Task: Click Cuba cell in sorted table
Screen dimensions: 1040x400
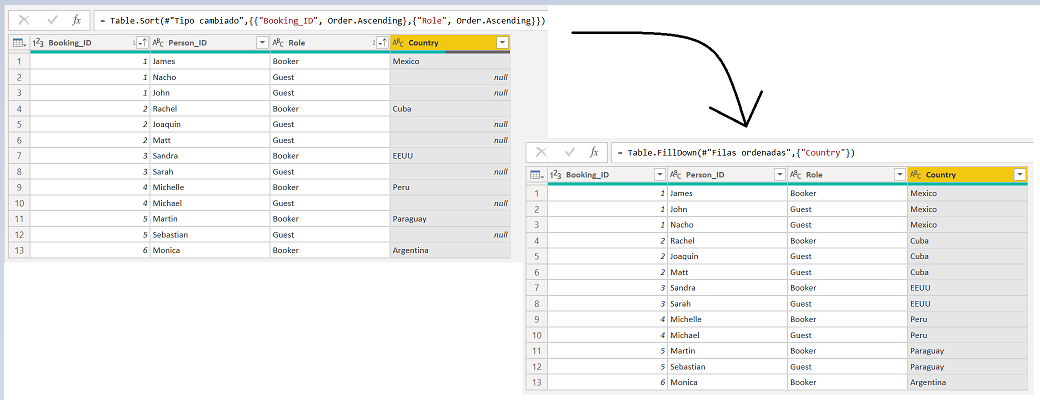Action: pos(450,108)
